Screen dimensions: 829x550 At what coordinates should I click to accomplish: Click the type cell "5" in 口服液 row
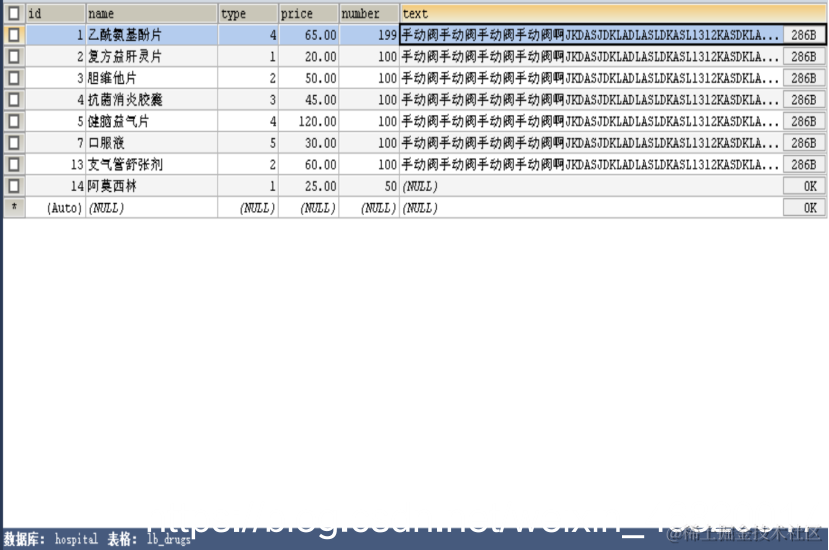(248, 143)
